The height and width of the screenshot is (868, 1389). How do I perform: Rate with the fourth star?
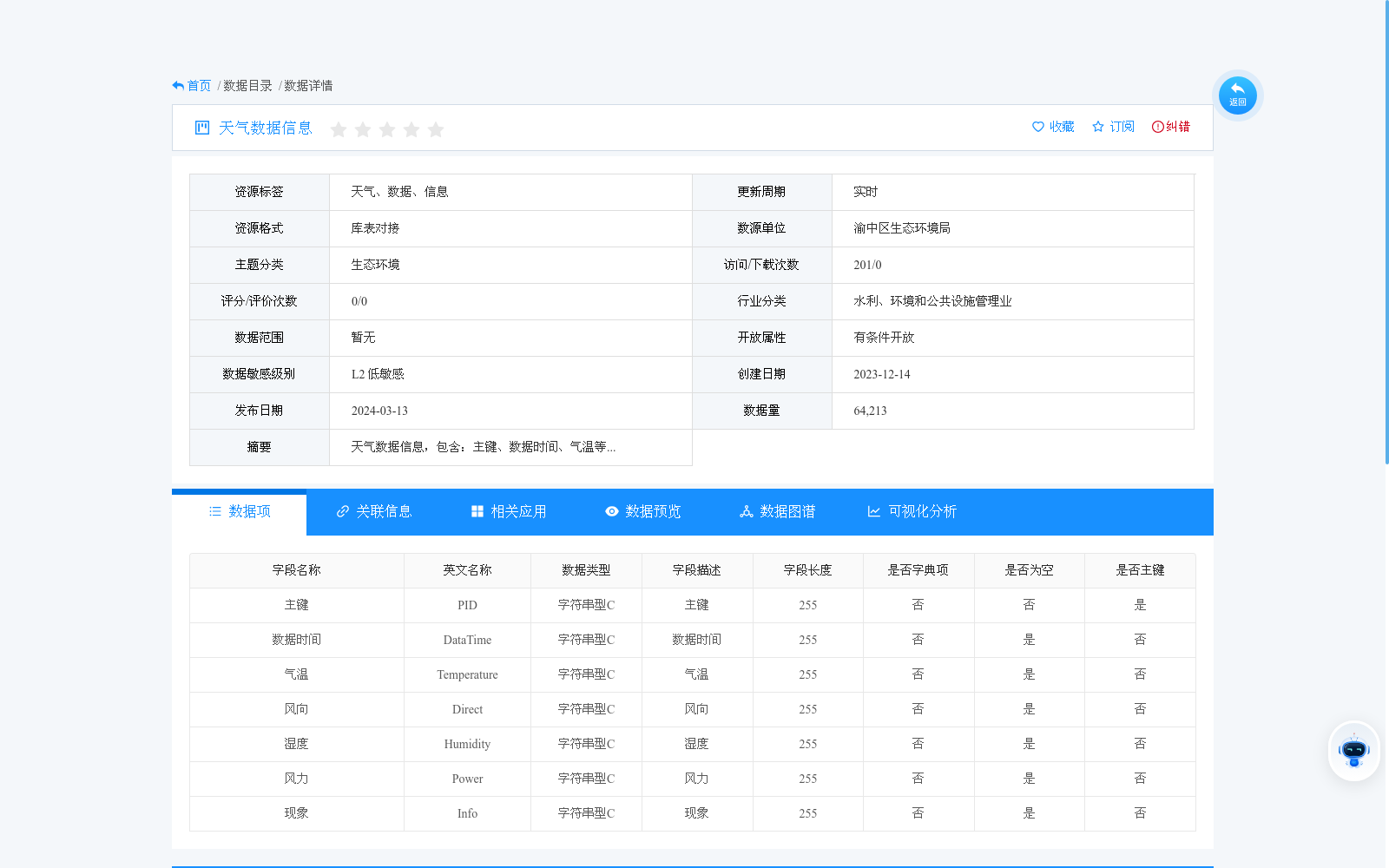[411, 129]
